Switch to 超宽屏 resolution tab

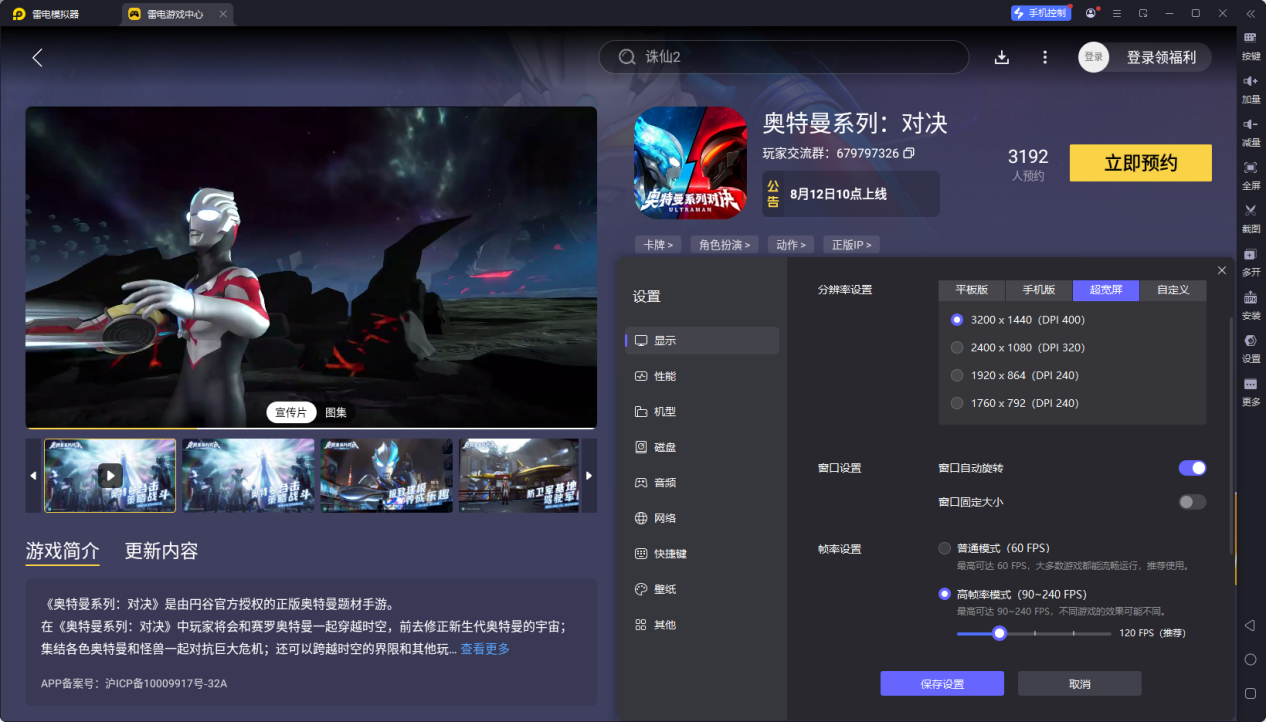pos(1106,290)
